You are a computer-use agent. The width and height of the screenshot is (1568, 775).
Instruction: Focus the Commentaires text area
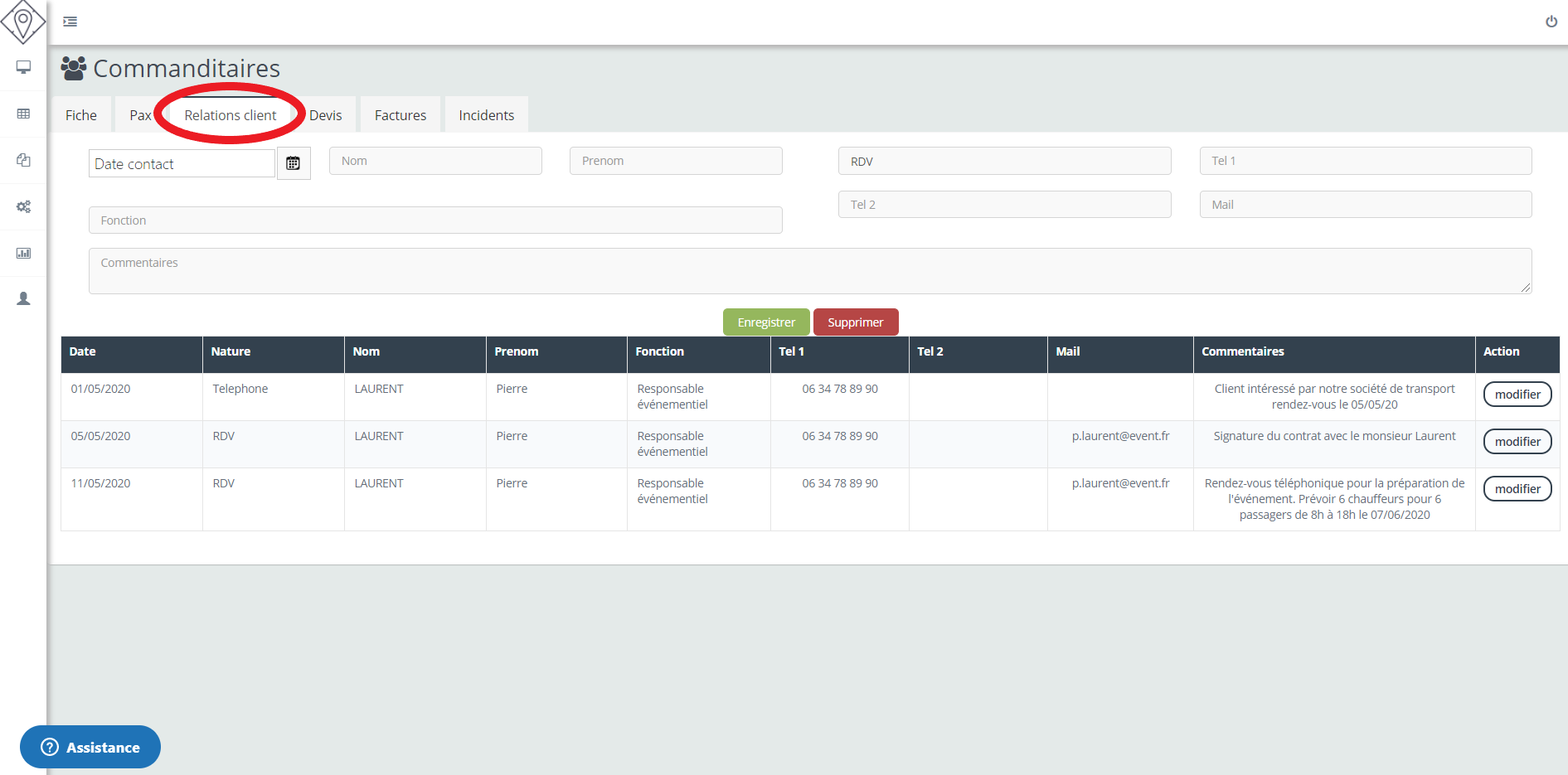[809, 271]
